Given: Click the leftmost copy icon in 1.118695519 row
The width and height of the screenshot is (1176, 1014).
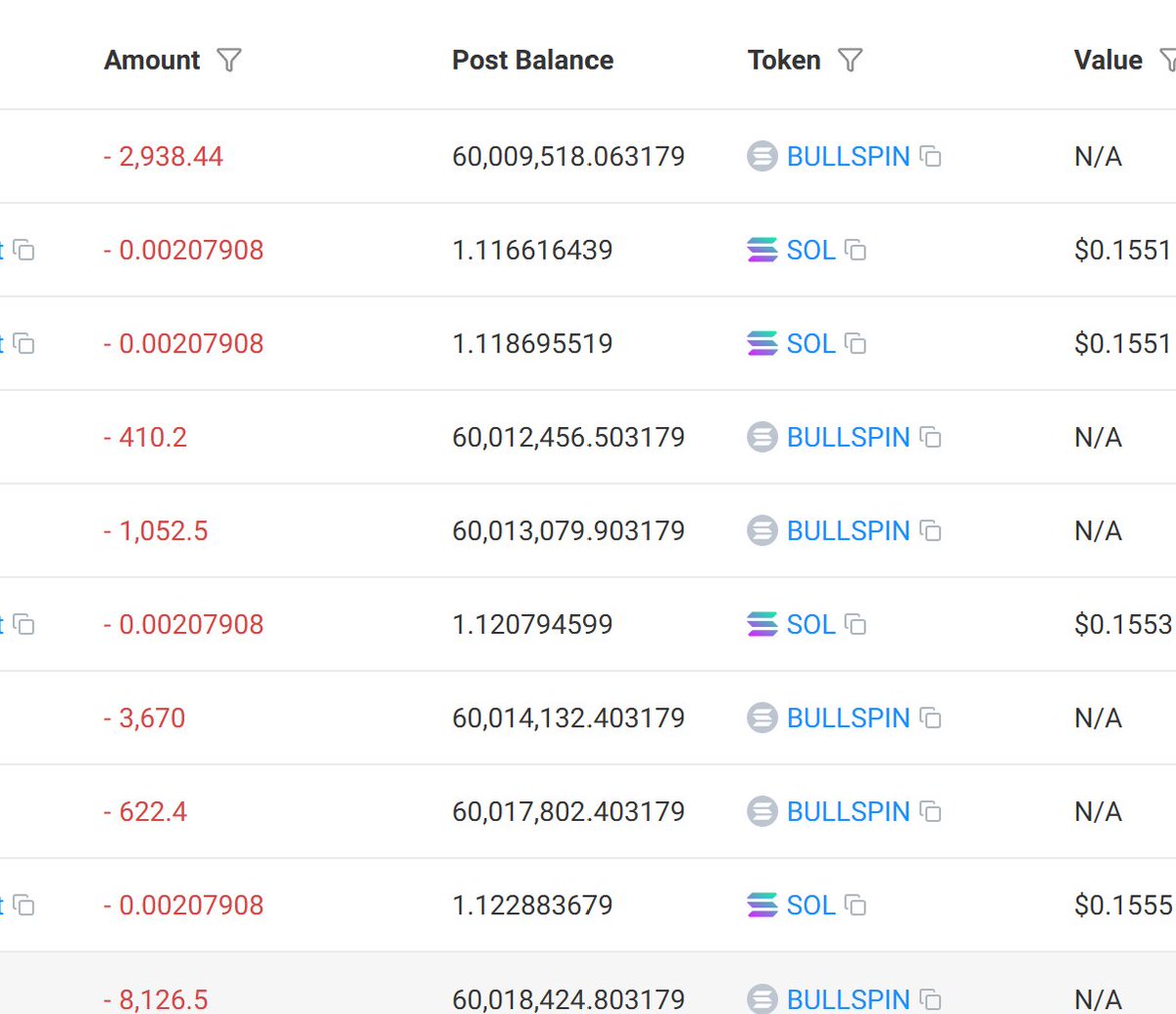Looking at the screenshot, I should [24, 344].
